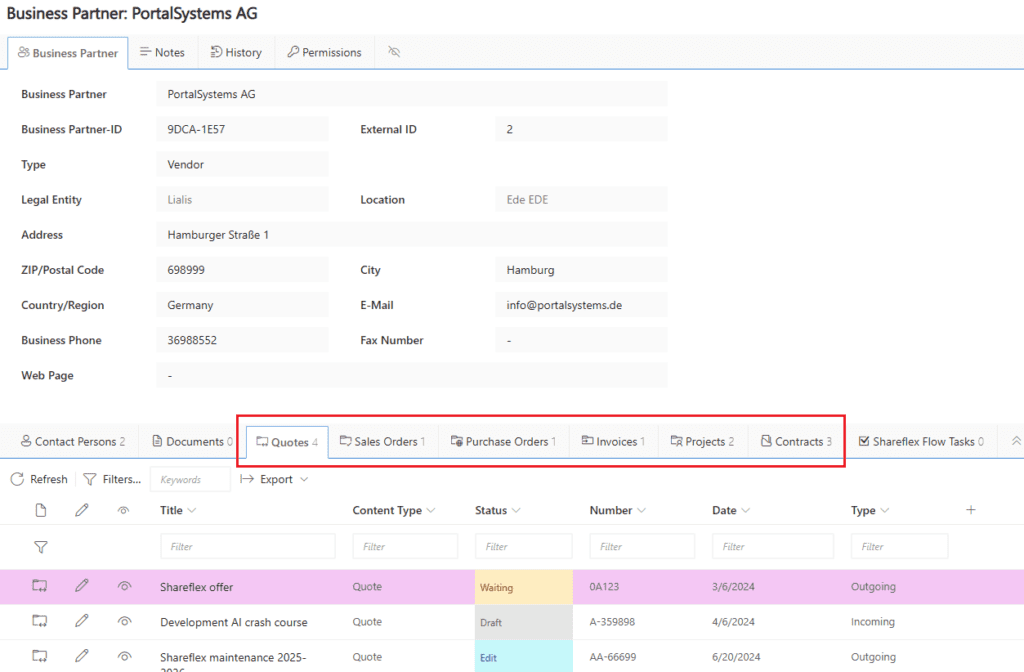
Task: Open the Business Partner tab
Action: [68, 53]
